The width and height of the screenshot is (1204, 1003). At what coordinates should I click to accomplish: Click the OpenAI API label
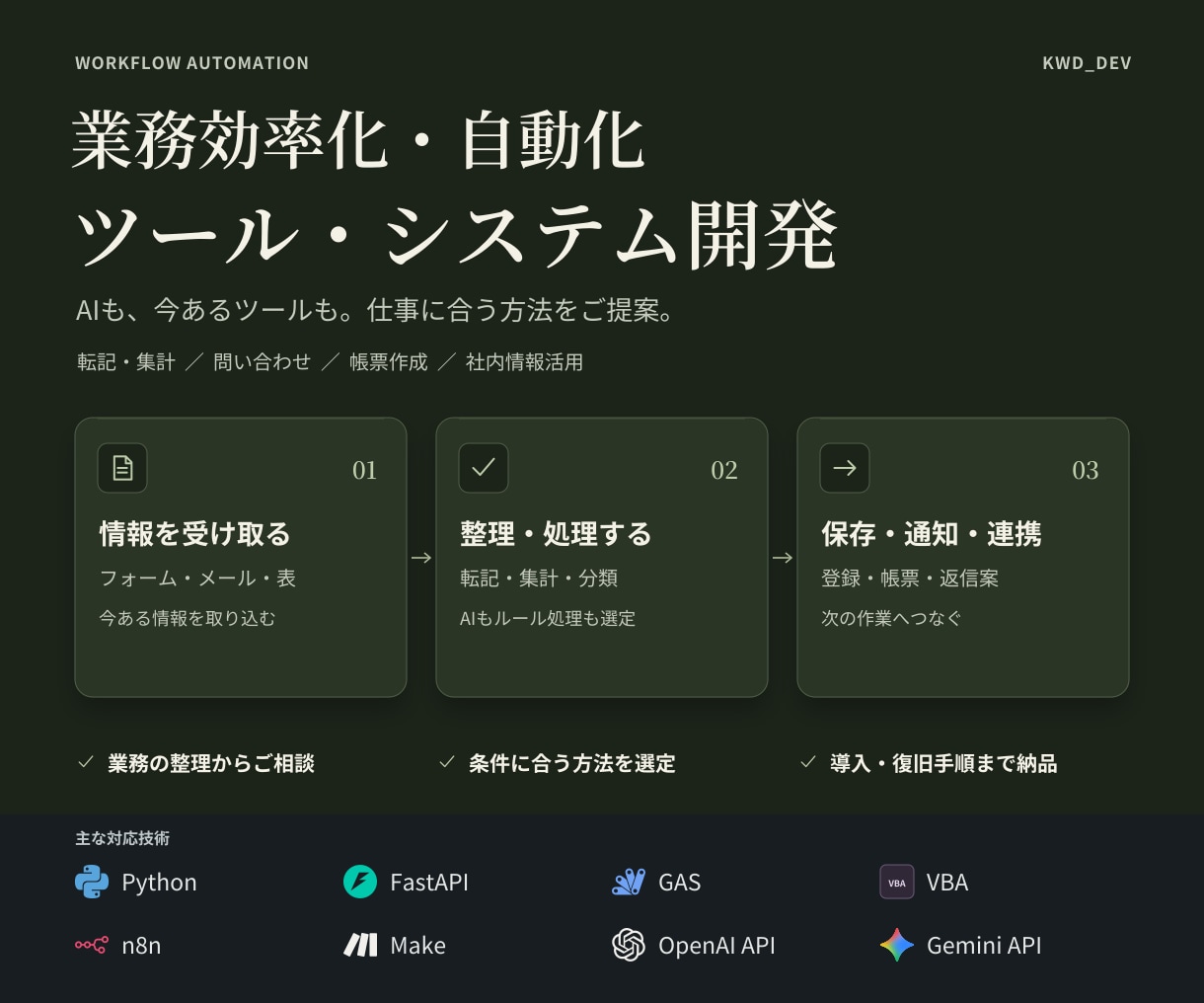point(716,946)
